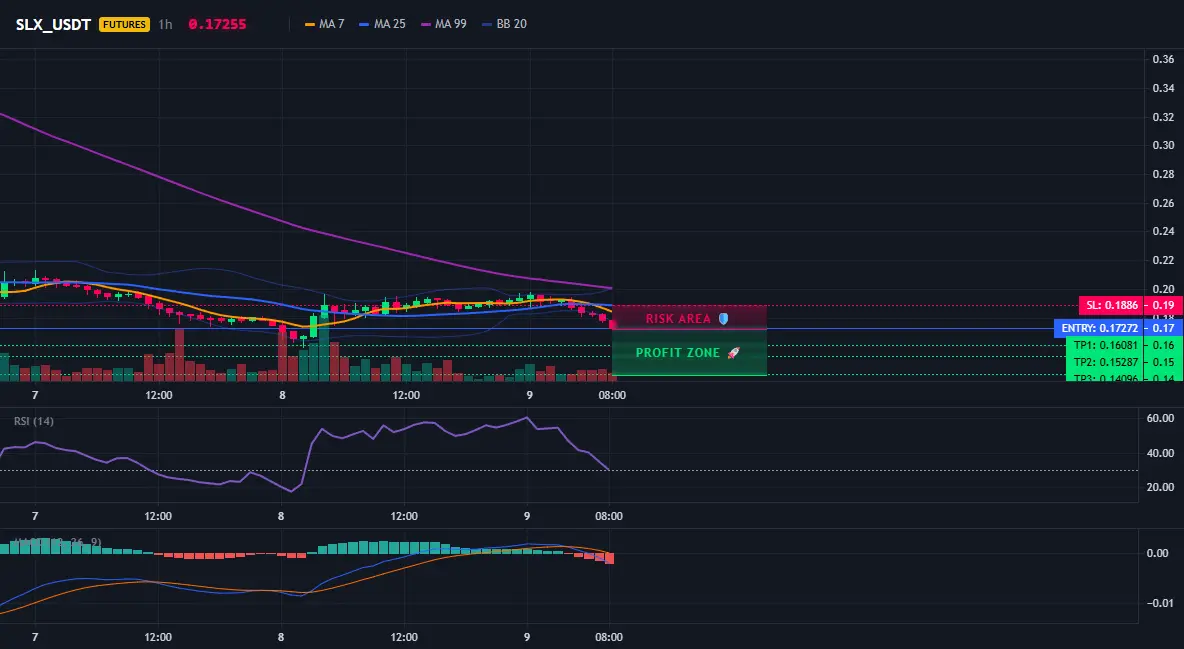Click the tallest red volume bar before day 8
1184x649 pixels.
click(x=179, y=354)
